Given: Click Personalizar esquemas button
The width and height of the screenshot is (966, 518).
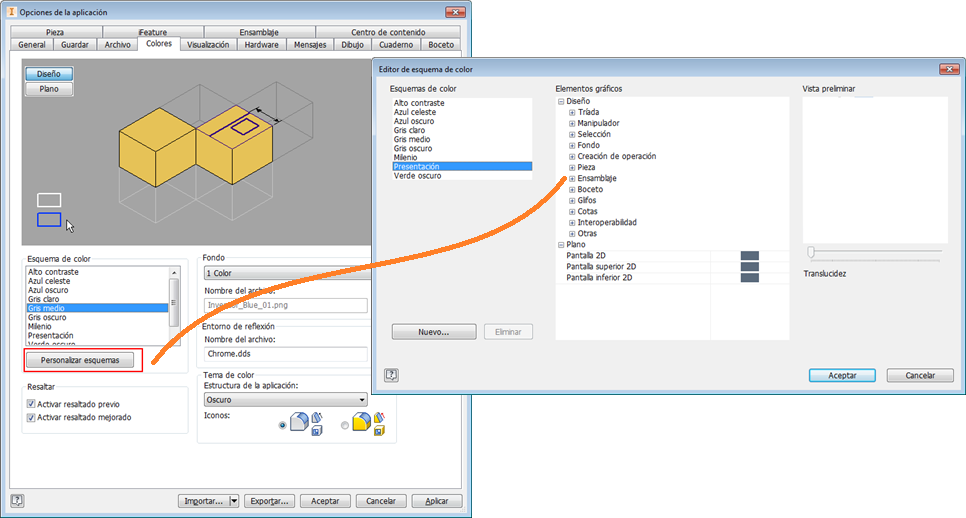Looking at the screenshot, I should click(x=79, y=360).
